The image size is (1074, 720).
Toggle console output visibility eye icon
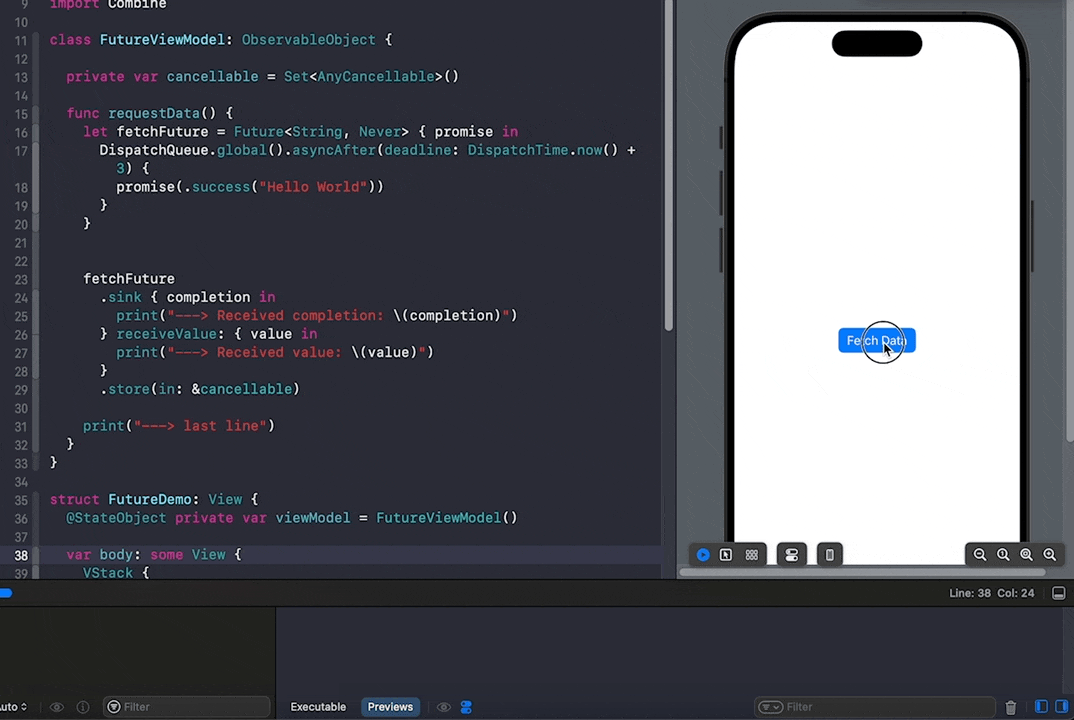click(x=444, y=707)
